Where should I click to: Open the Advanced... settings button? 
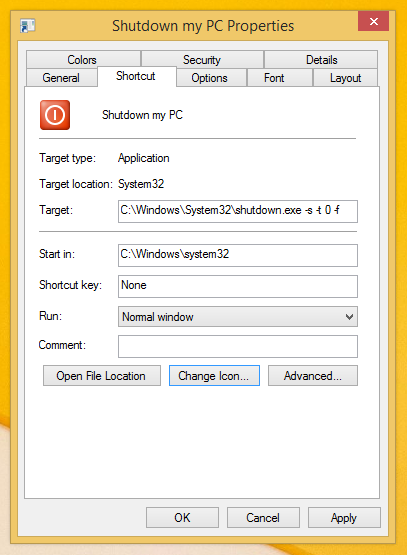click(313, 376)
